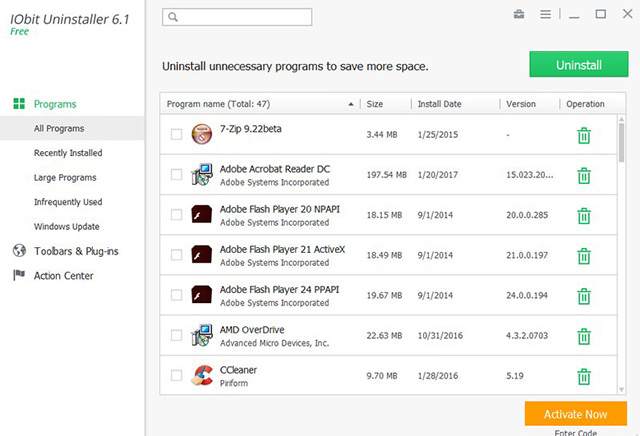Click the green Programs grid icon
The height and width of the screenshot is (436, 640).
(19, 104)
